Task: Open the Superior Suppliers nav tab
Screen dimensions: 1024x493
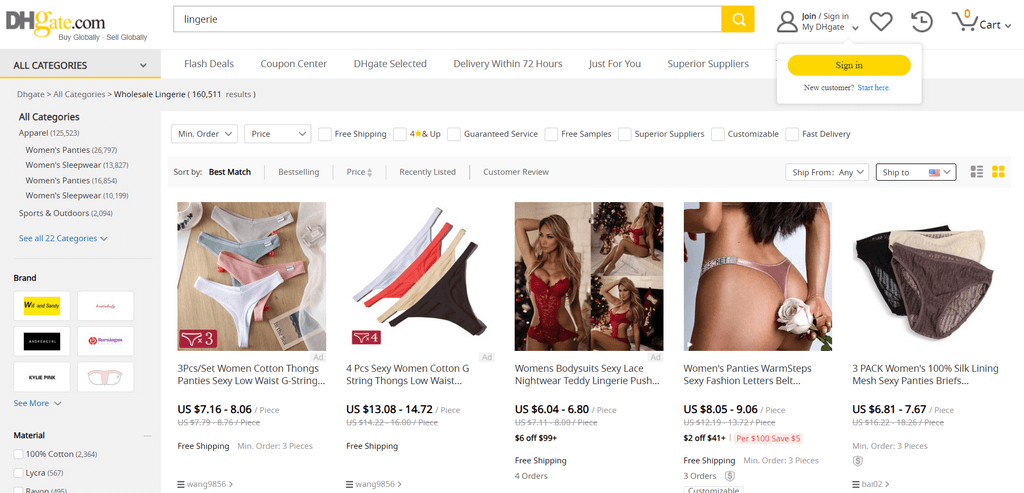Action: [708, 64]
